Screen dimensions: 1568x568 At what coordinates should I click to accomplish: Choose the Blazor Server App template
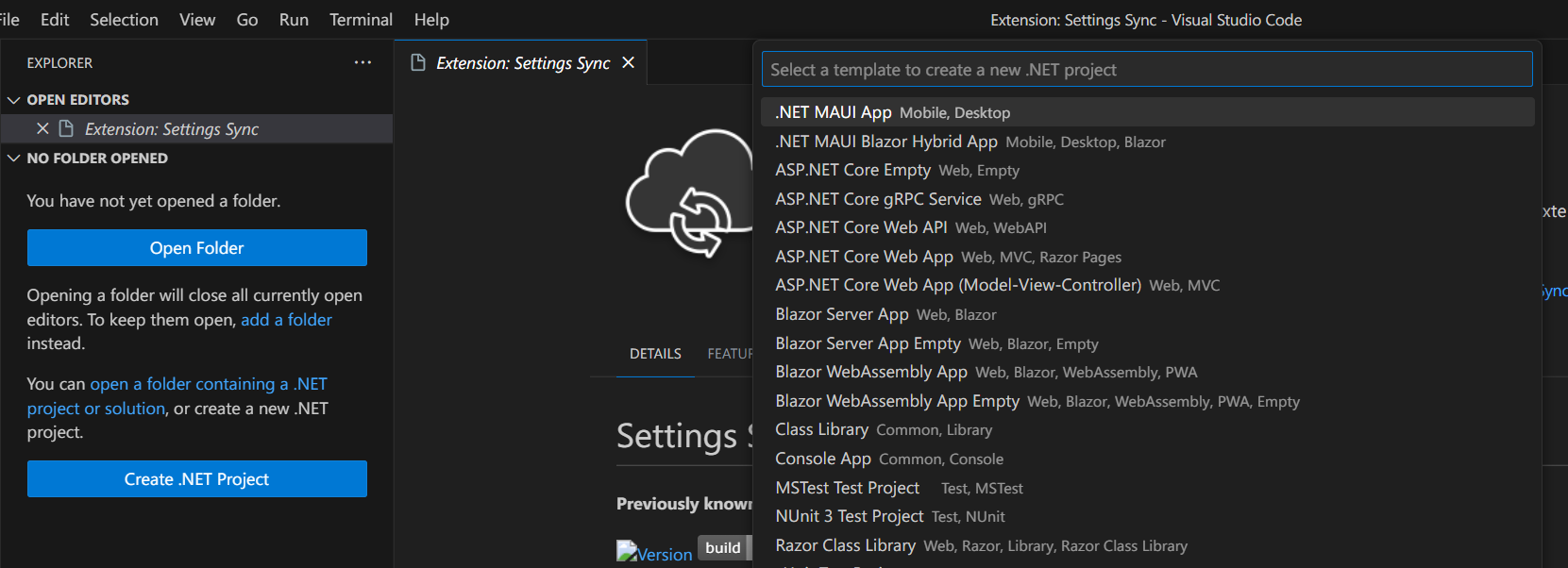click(x=1147, y=314)
